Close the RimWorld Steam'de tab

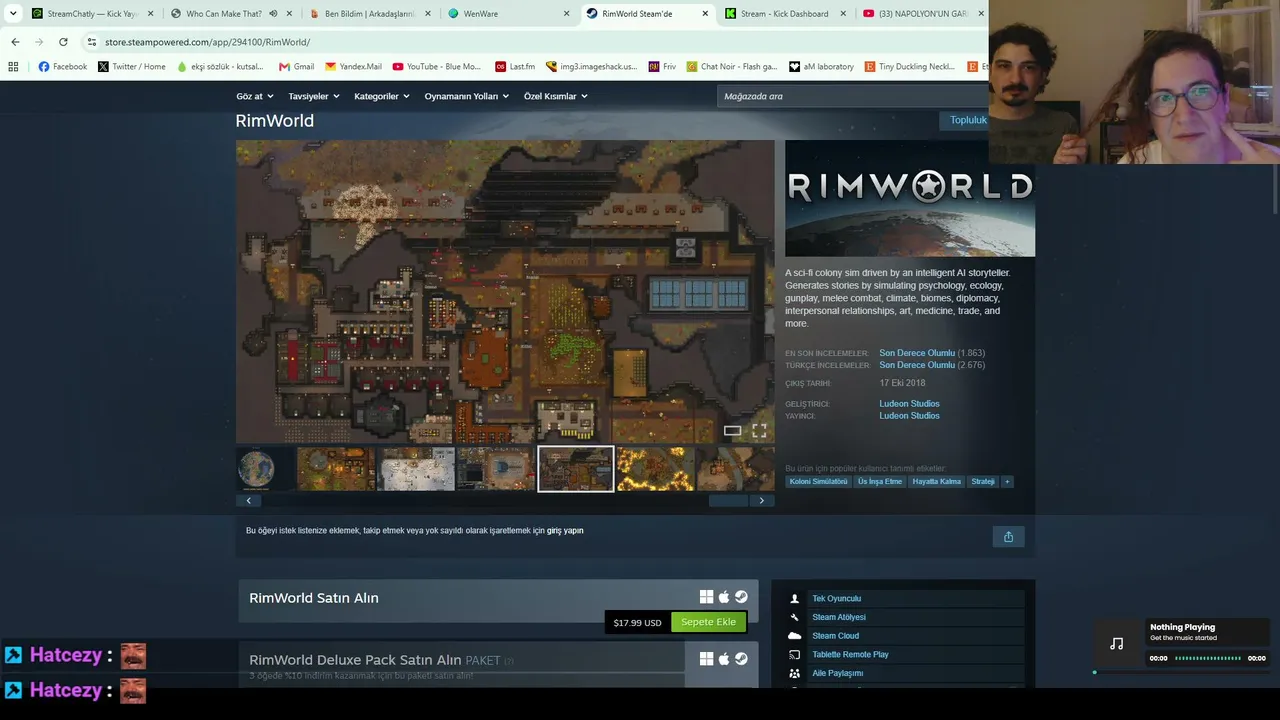(x=705, y=14)
